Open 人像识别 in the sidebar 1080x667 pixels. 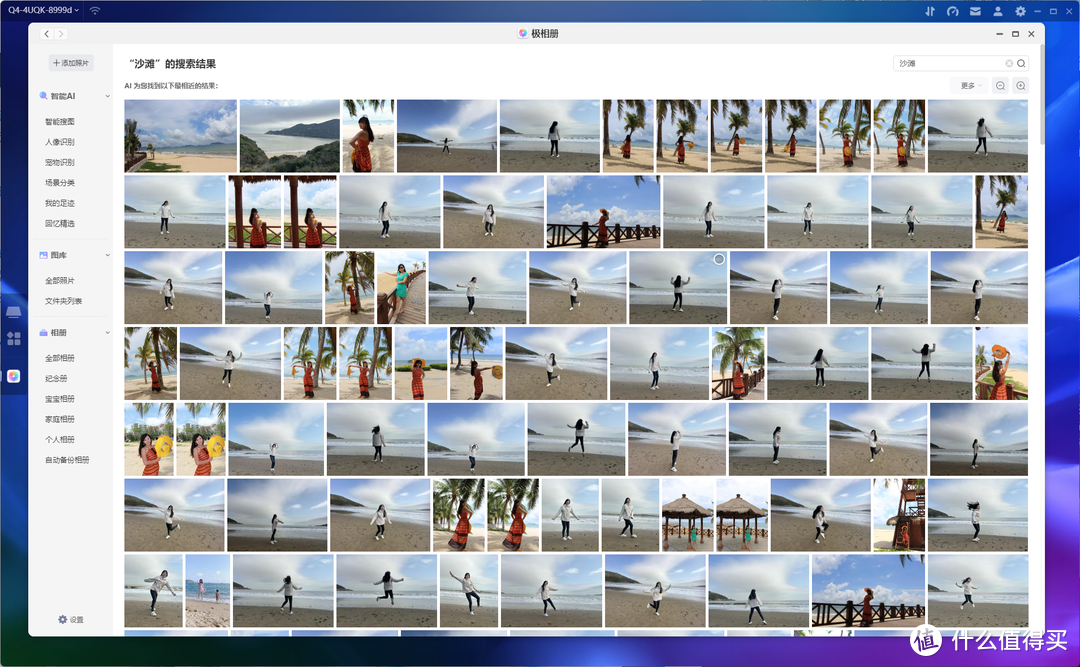pos(60,142)
